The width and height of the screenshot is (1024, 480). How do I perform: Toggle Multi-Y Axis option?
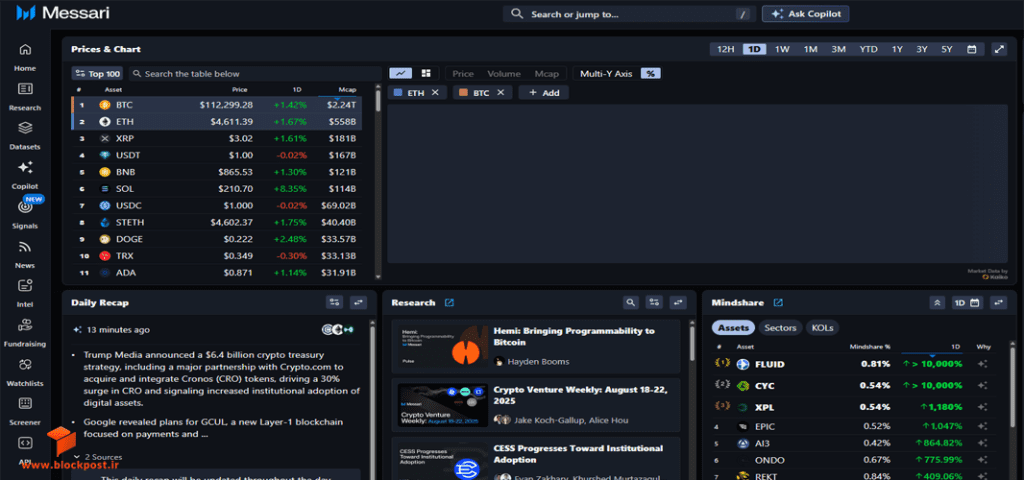tap(606, 74)
